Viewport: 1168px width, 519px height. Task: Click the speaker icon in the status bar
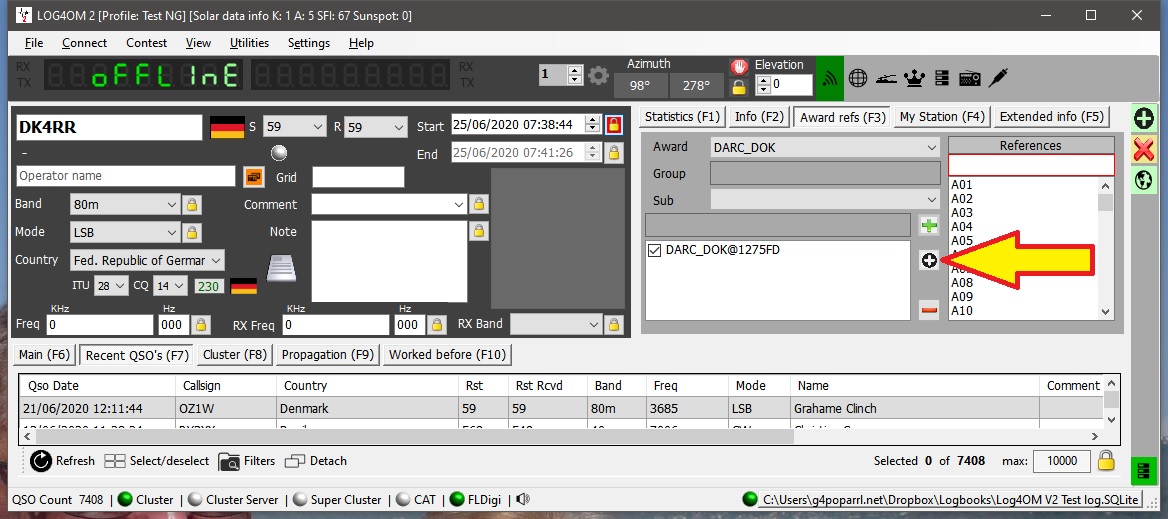pyautogui.click(x=522, y=500)
